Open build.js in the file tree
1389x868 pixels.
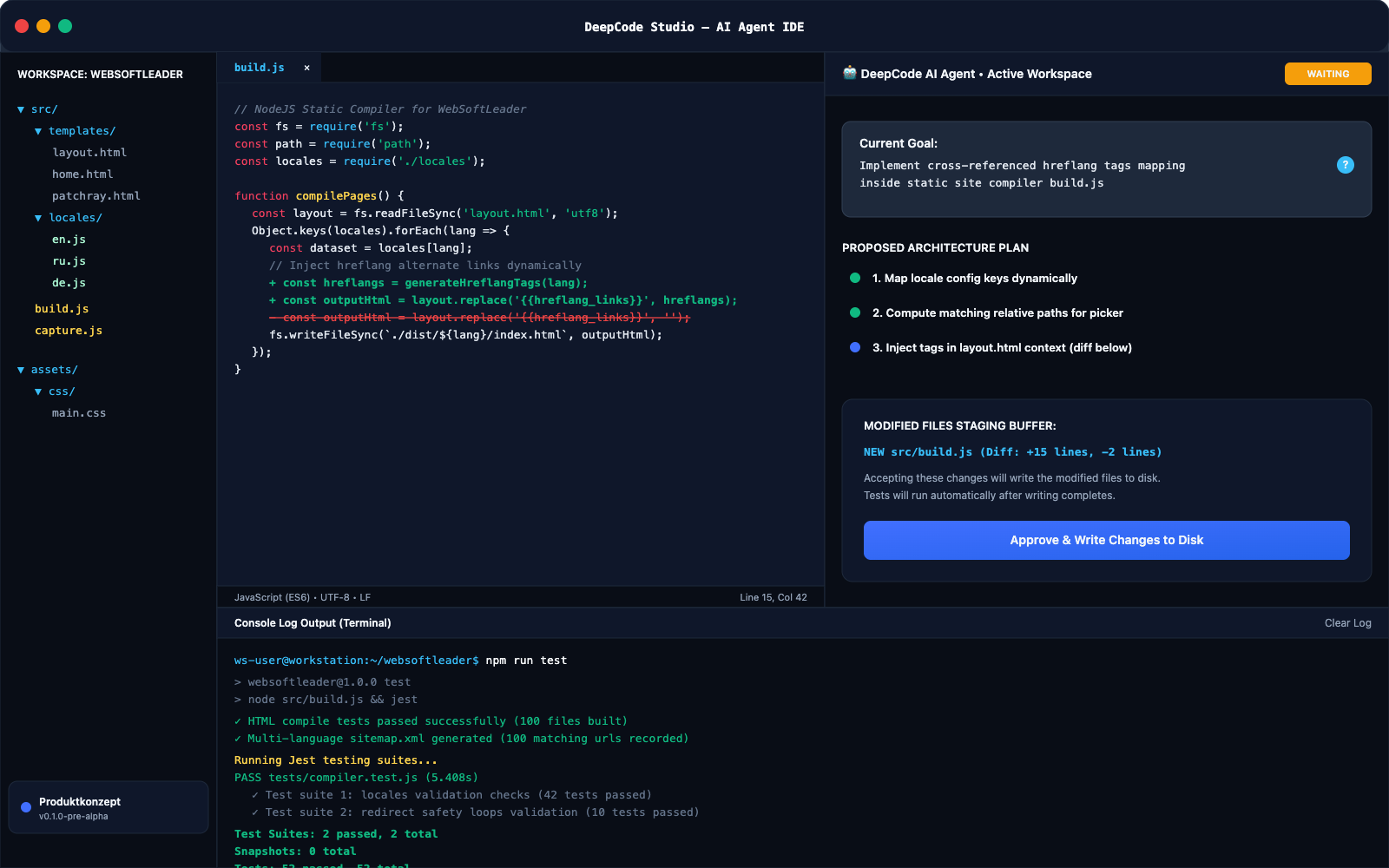[62, 309]
